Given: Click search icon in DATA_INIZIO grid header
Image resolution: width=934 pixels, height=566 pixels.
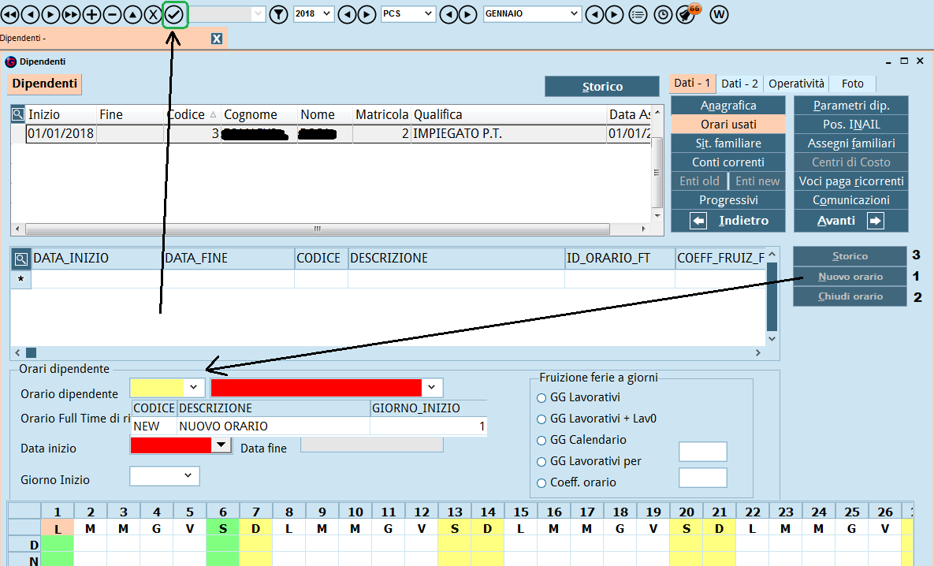Looking at the screenshot, I should coord(21,259).
